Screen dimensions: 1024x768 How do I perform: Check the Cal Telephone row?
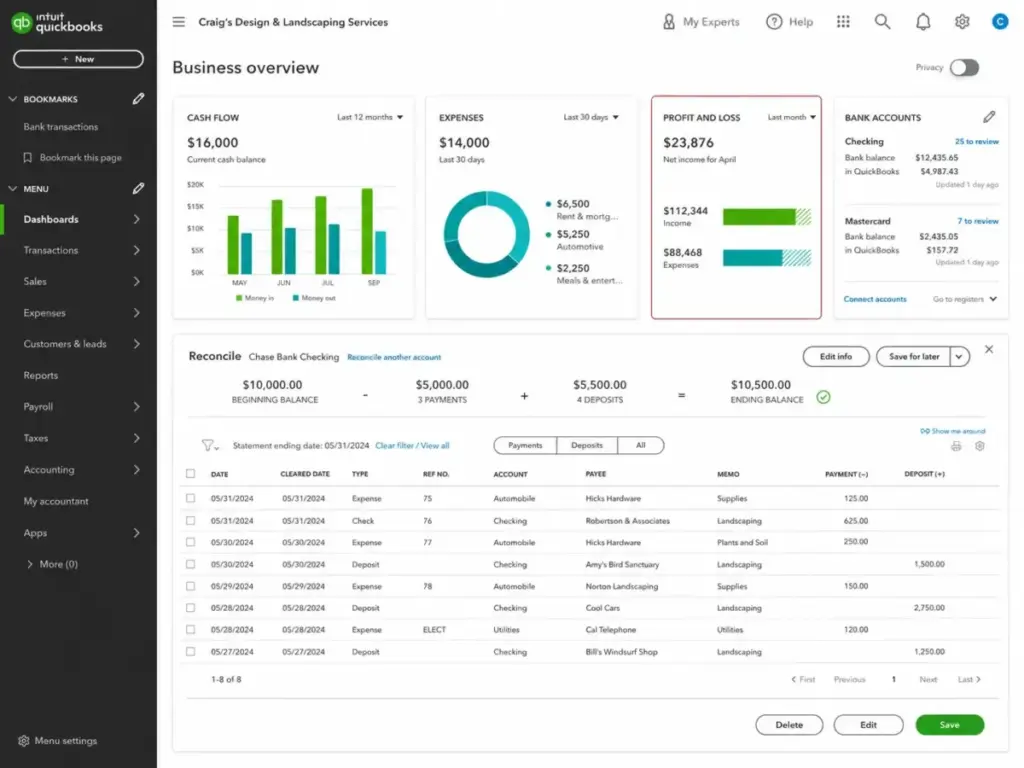pos(191,630)
